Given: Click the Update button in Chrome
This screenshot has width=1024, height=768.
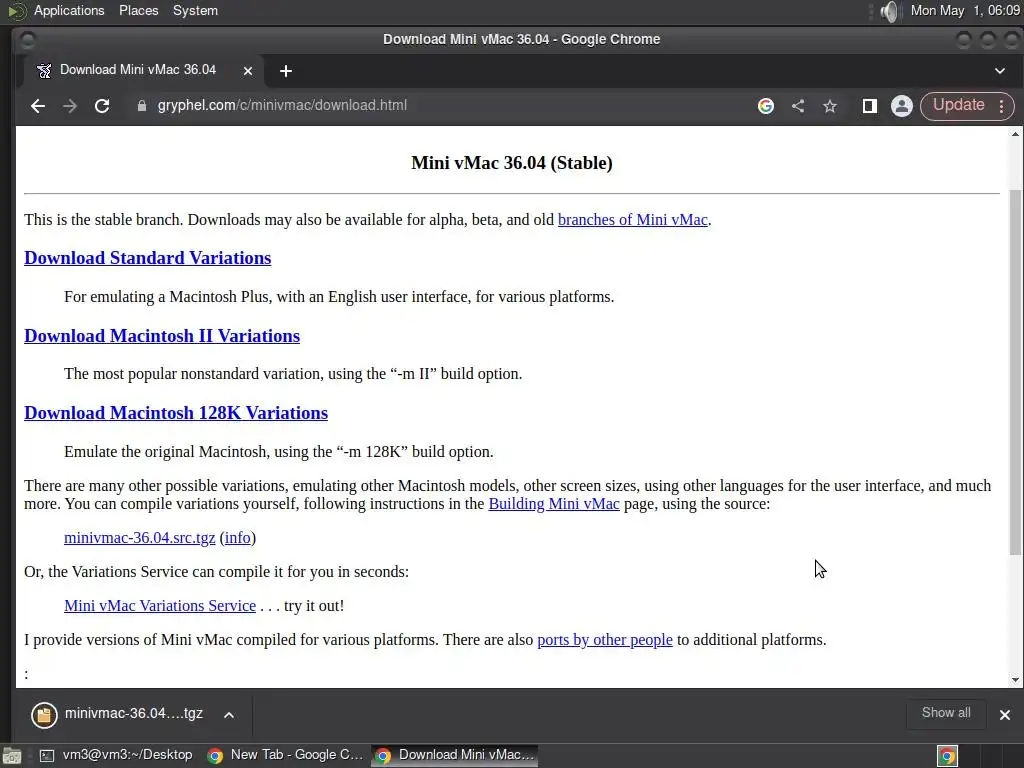Looking at the screenshot, I should coord(958,105).
